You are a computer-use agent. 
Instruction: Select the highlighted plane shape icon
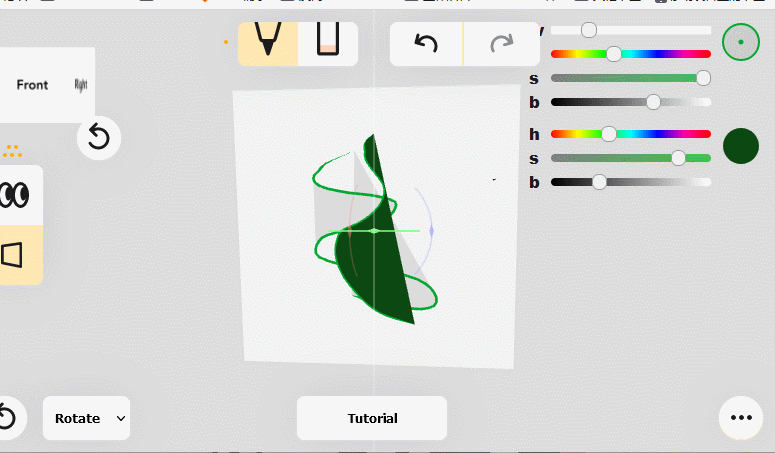14,255
